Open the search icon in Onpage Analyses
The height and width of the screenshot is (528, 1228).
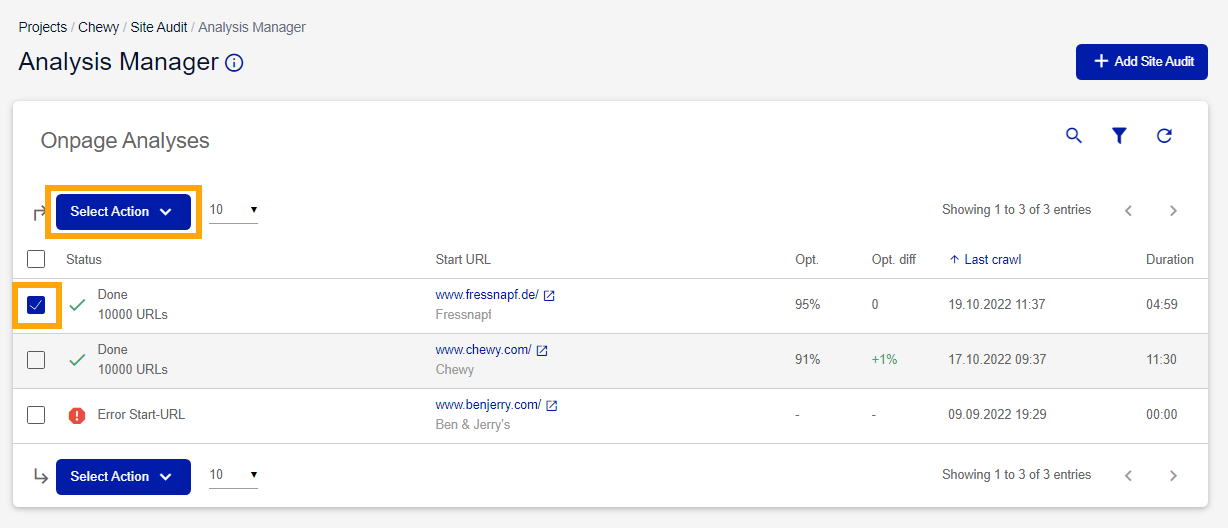pos(1074,136)
